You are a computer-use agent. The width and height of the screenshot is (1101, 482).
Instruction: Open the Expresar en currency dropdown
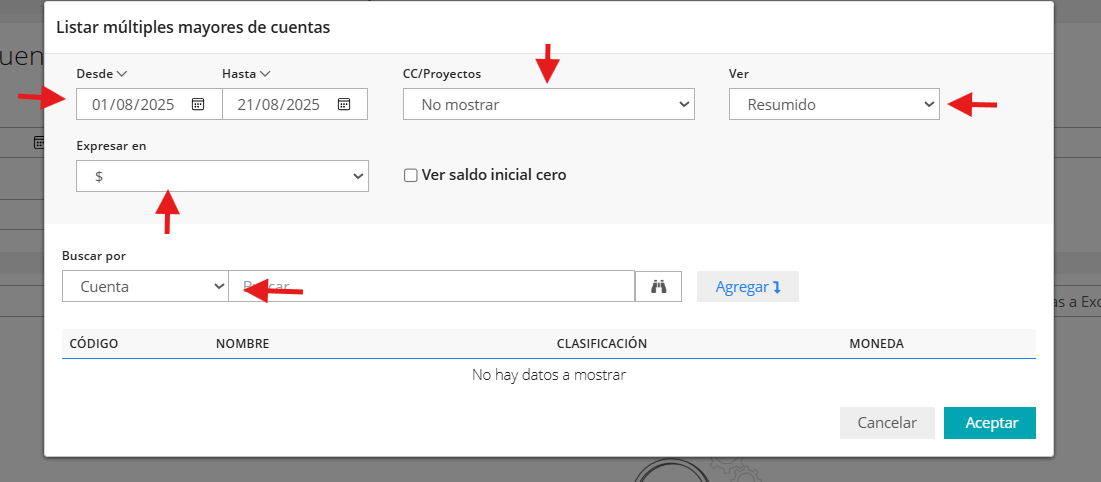[222, 176]
